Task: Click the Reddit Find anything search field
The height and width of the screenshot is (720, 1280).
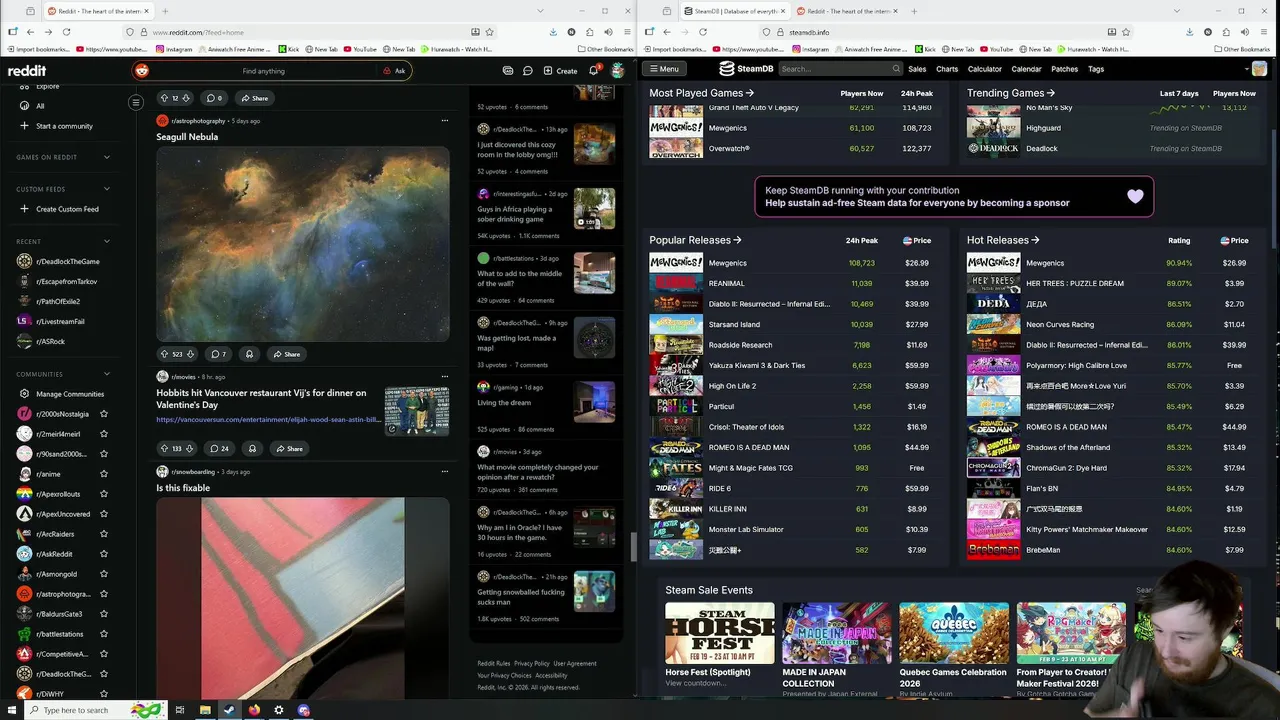Action: (263, 71)
